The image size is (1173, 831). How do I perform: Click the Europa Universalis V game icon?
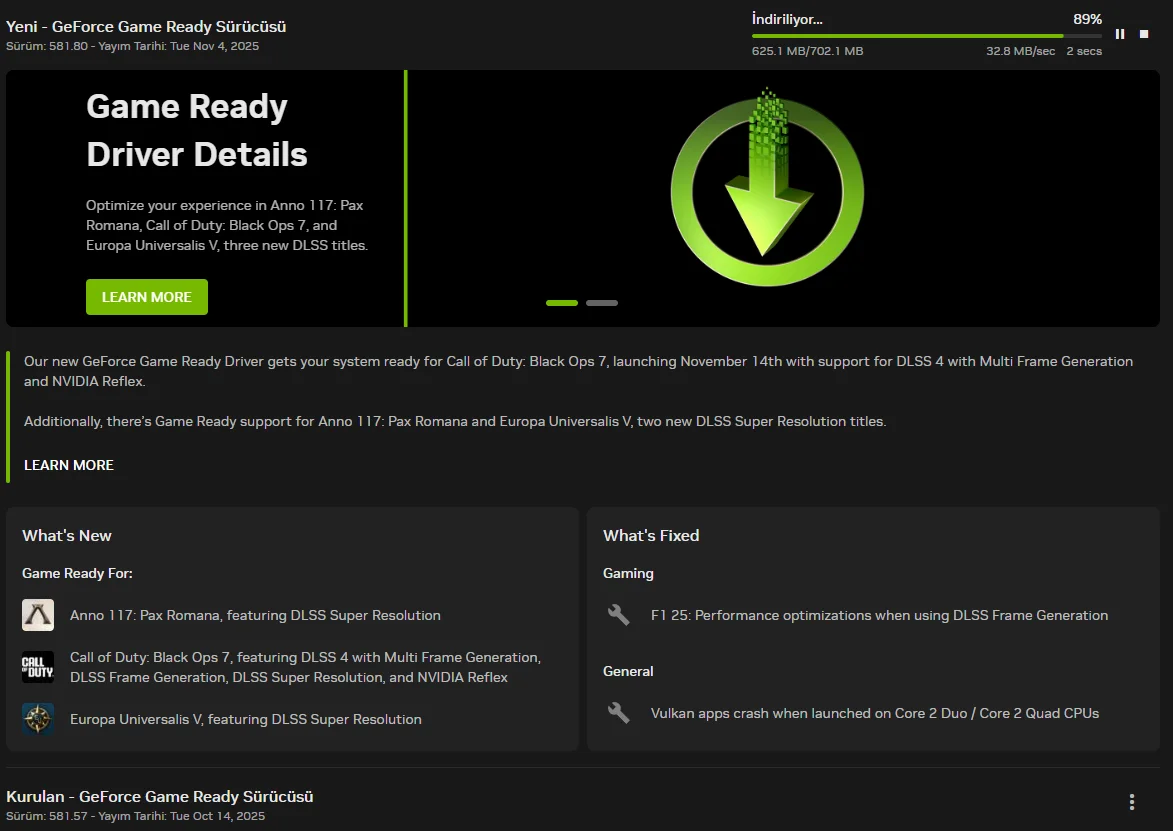[x=38, y=719]
